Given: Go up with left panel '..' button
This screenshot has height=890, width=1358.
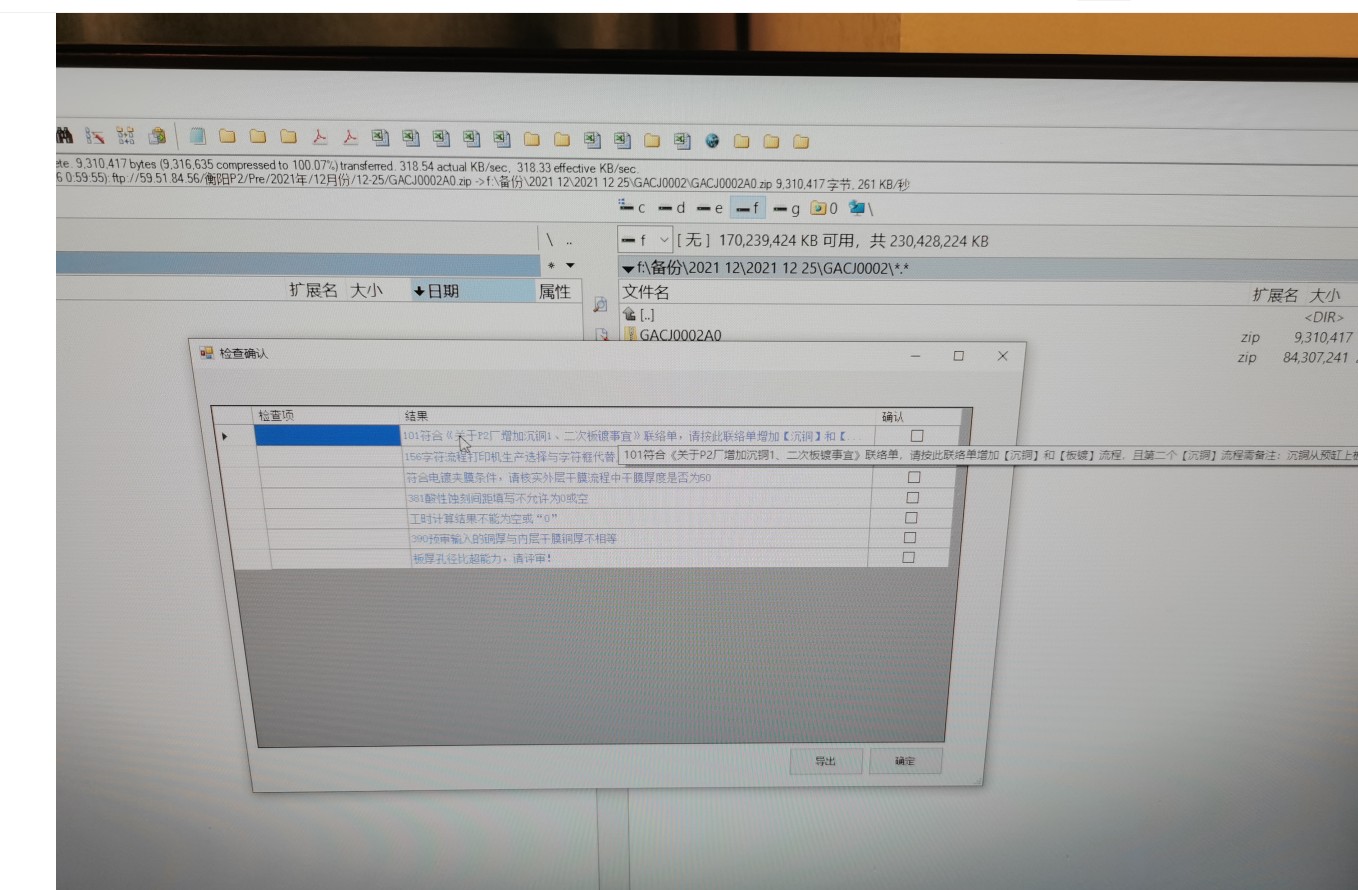Looking at the screenshot, I should 569,241.
